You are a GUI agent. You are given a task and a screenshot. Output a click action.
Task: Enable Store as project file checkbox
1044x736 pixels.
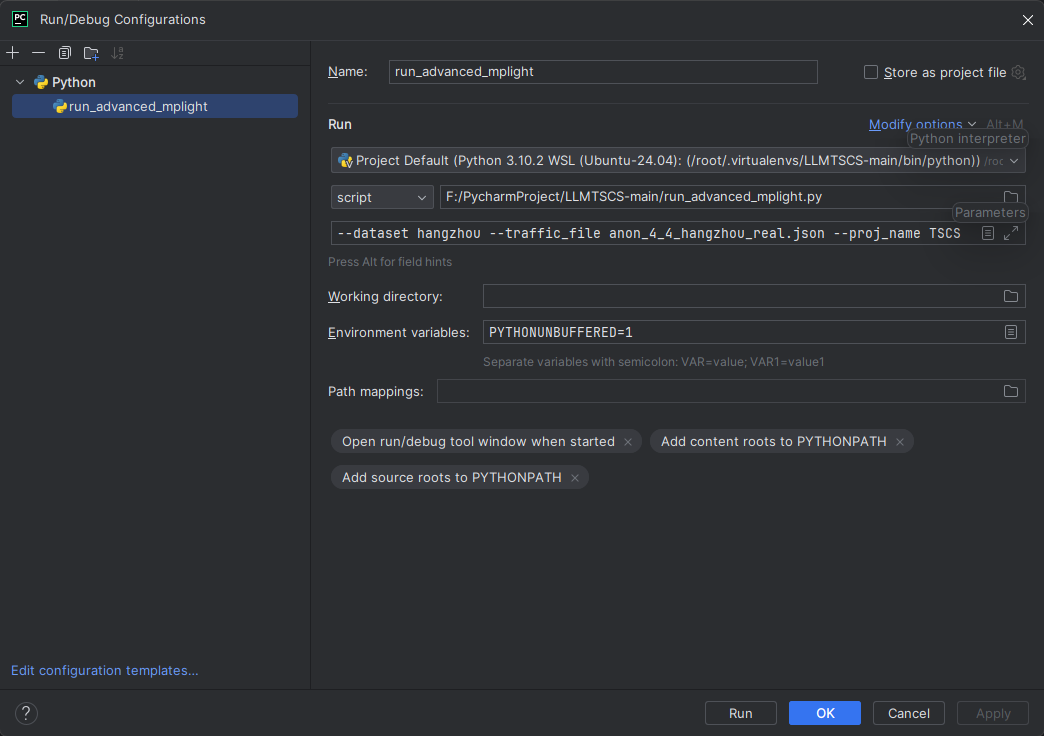[x=871, y=72]
